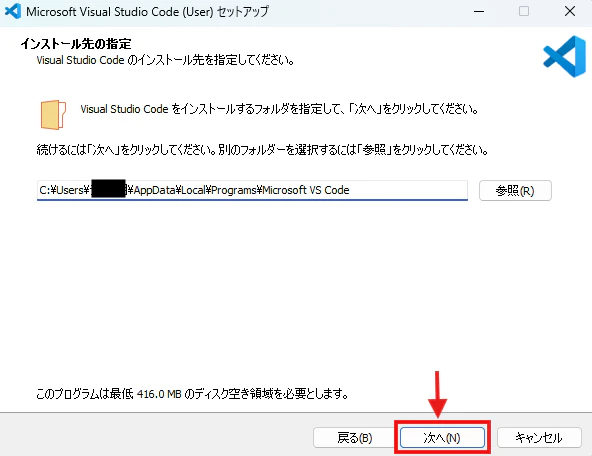Image resolution: width=592 pixels, height=456 pixels.
Task: Minimize the setup window
Action: pos(479,11)
